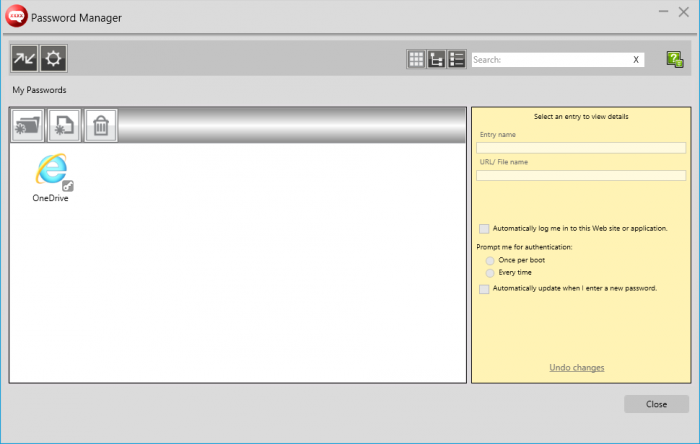Viewport: 700px width, 444px height.
Task: Select Once per boot authentication option
Action: coord(490,260)
